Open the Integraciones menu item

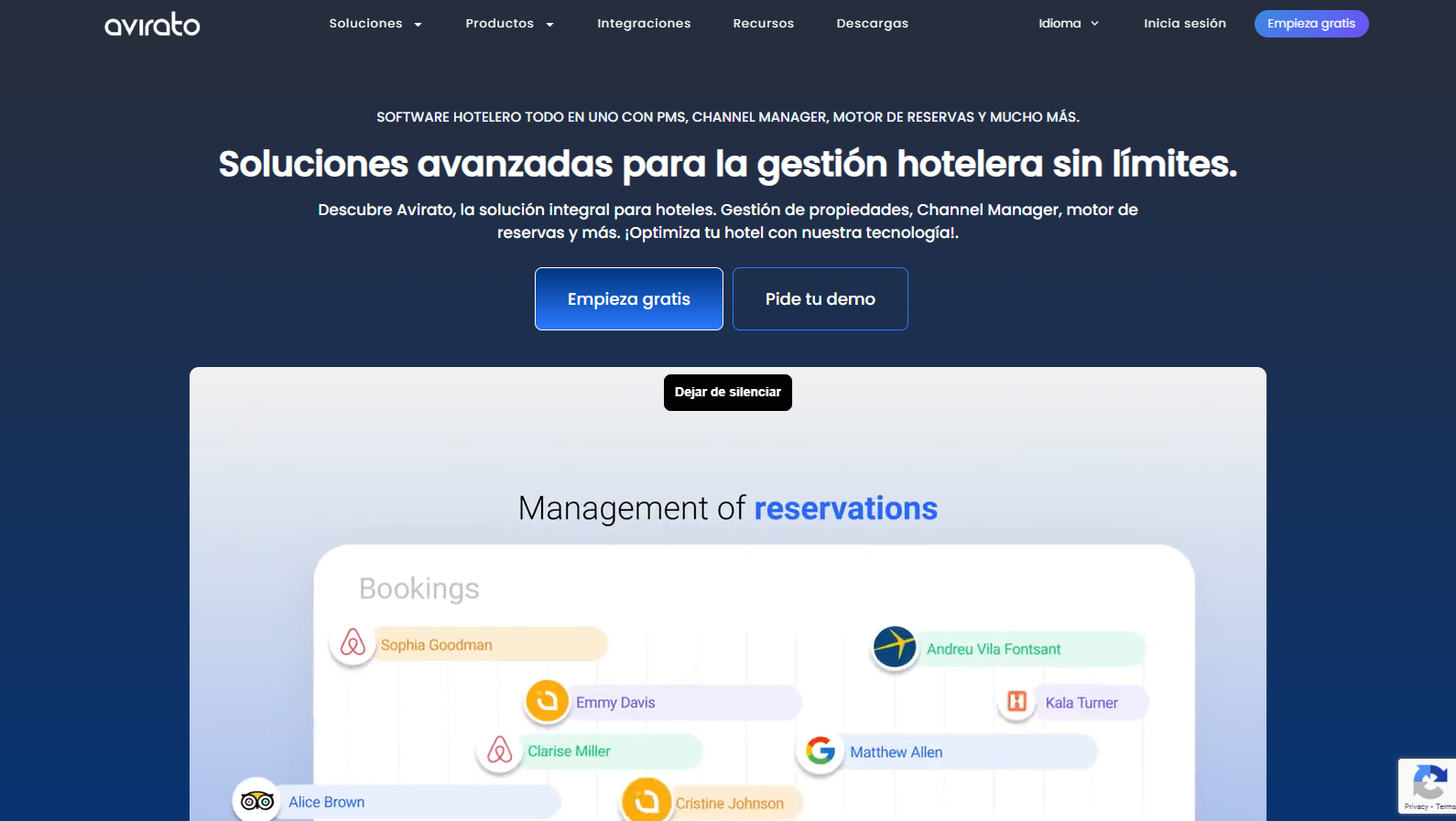(x=644, y=24)
